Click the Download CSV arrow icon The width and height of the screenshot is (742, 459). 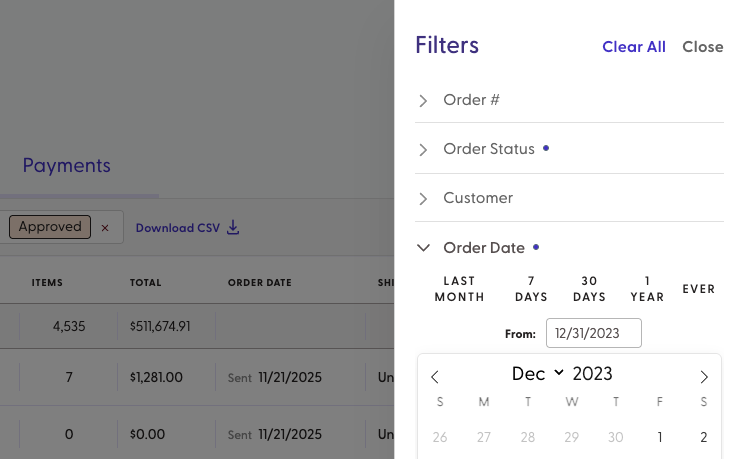point(233,227)
